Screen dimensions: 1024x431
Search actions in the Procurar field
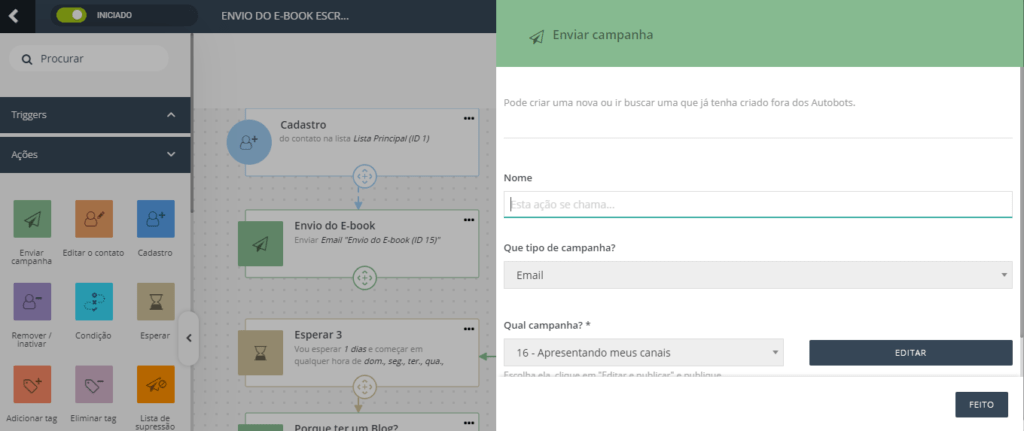coord(89,58)
